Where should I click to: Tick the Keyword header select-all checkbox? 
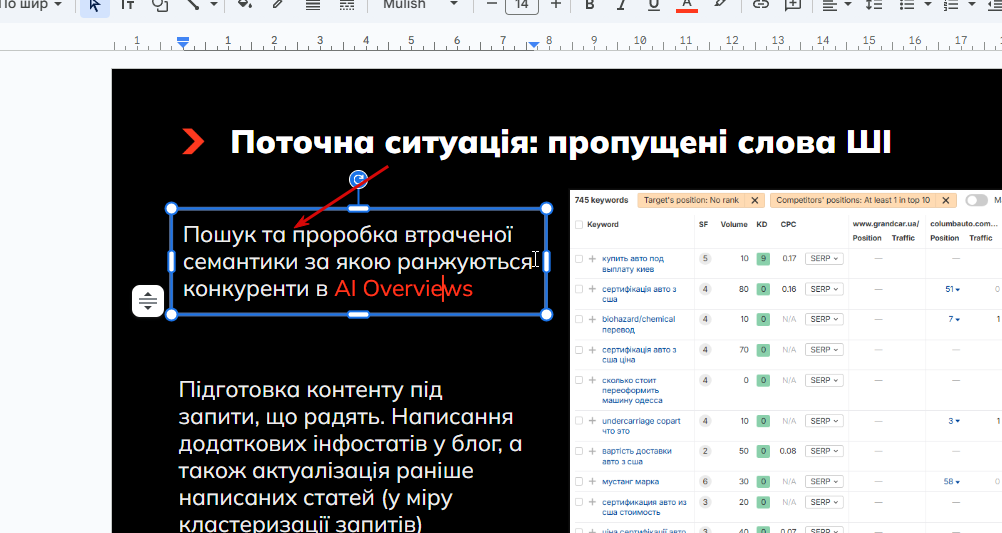coord(579,224)
